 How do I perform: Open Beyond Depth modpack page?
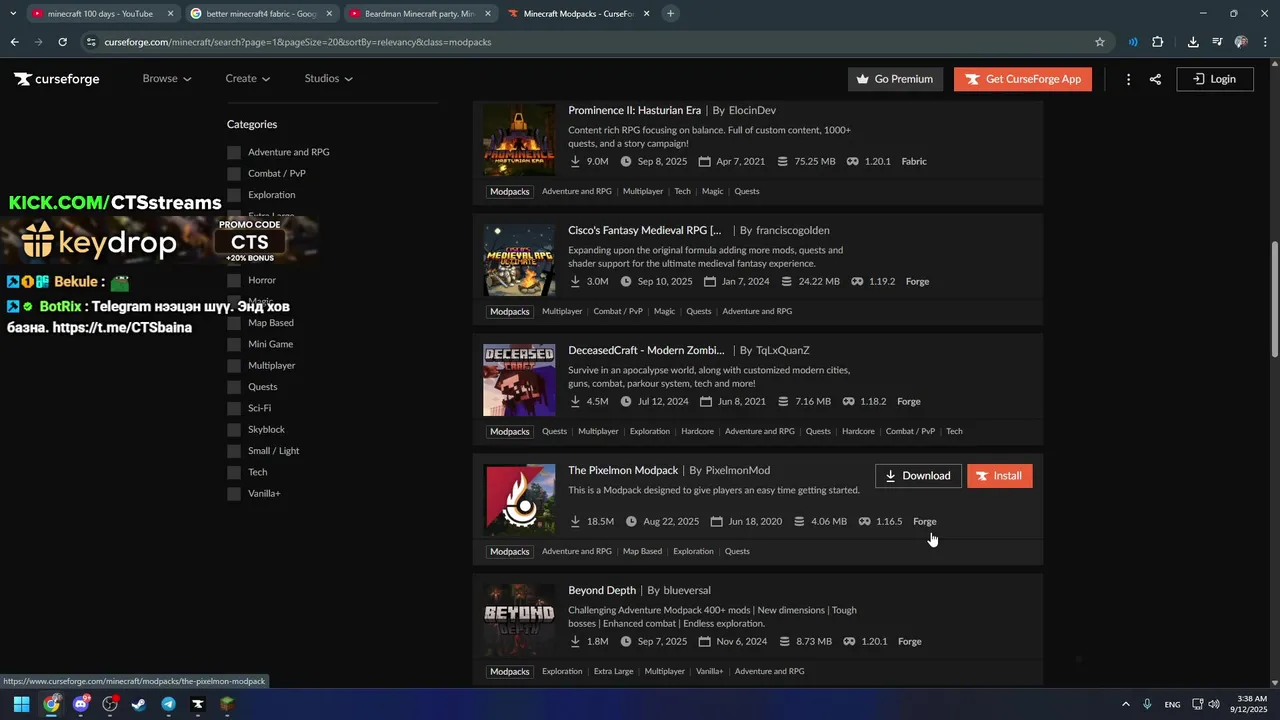coord(602,590)
